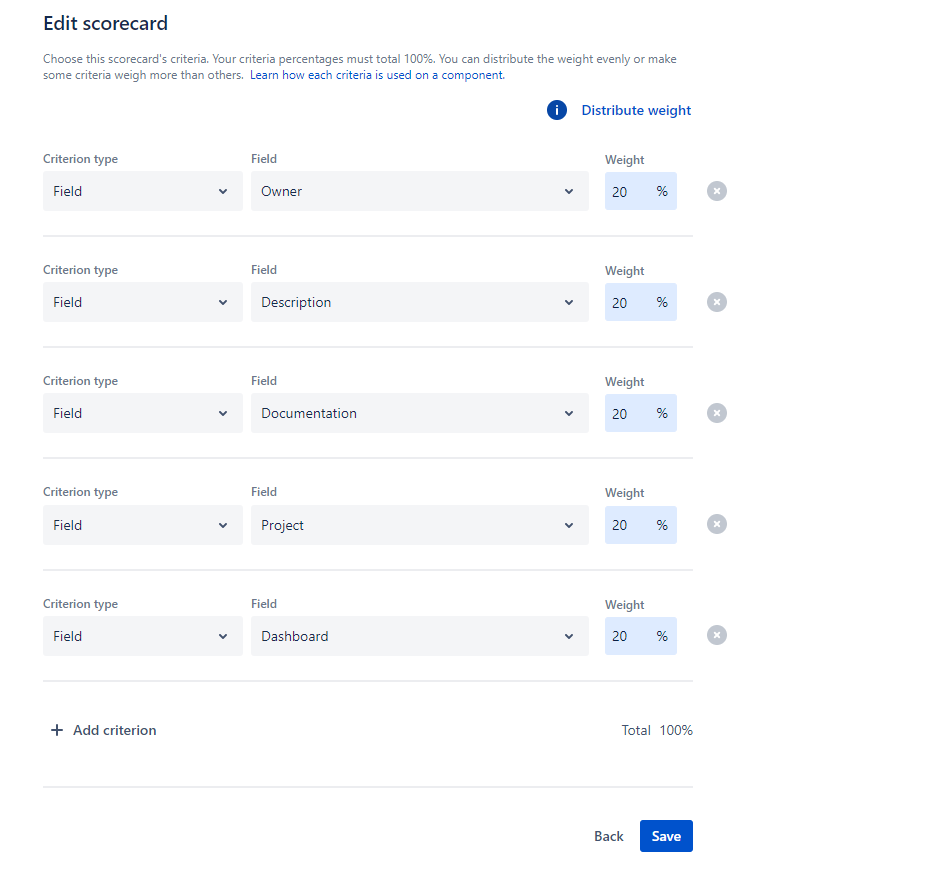Viewport: 926px width, 869px height.
Task: Open the Documentation field dropdown
Action: click(419, 413)
